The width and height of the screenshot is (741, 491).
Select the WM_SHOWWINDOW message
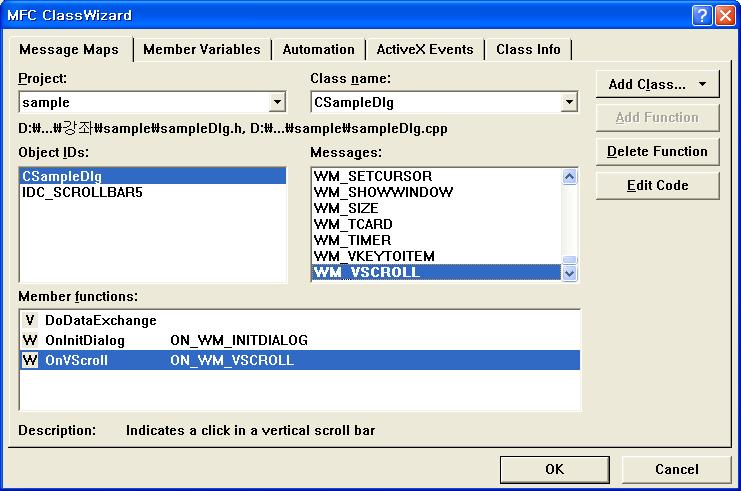pyautogui.click(x=437, y=192)
